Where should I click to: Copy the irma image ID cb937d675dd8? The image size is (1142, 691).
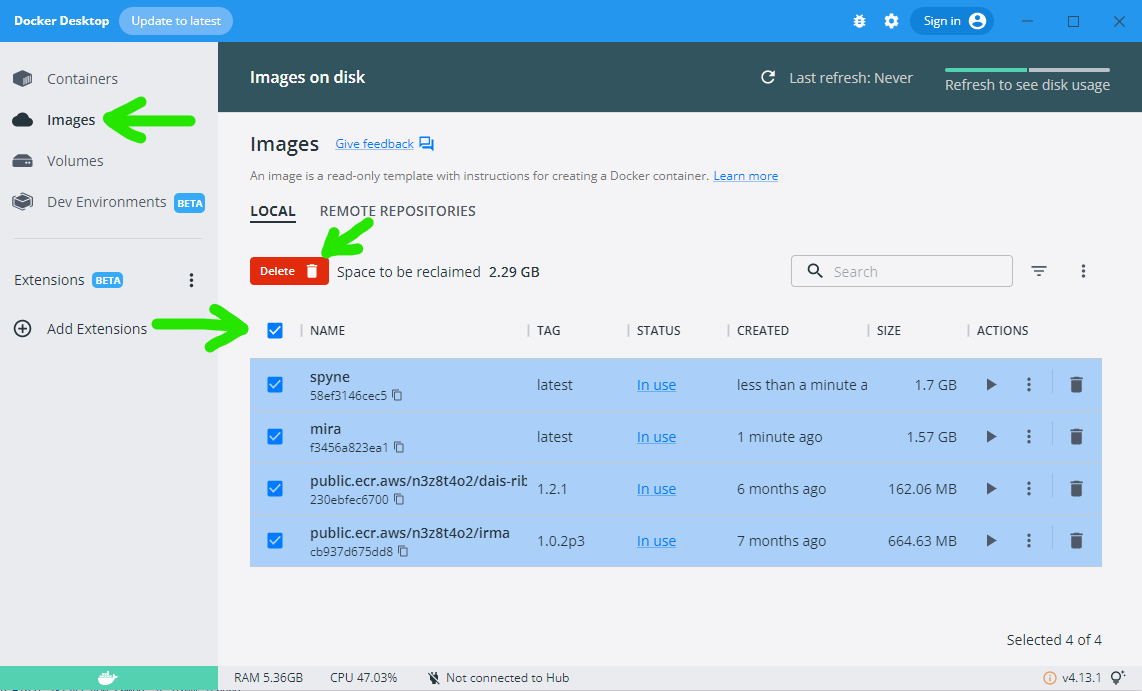tap(403, 551)
